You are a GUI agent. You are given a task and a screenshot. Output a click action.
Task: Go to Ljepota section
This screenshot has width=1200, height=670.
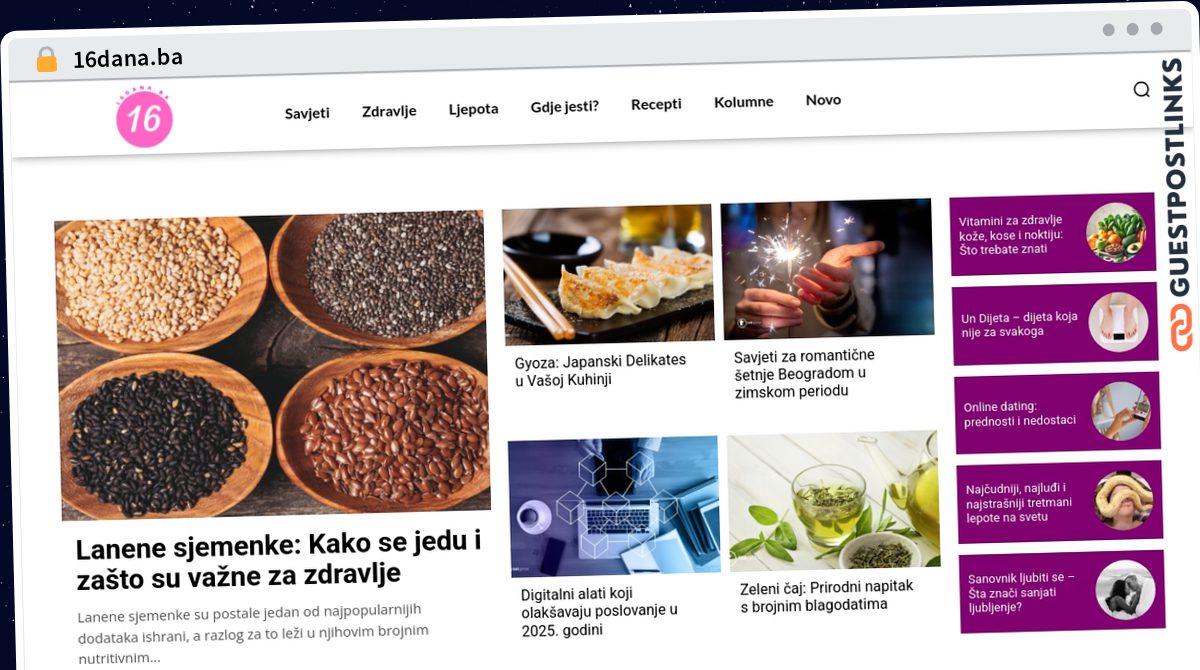pyautogui.click(x=473, y=109)
